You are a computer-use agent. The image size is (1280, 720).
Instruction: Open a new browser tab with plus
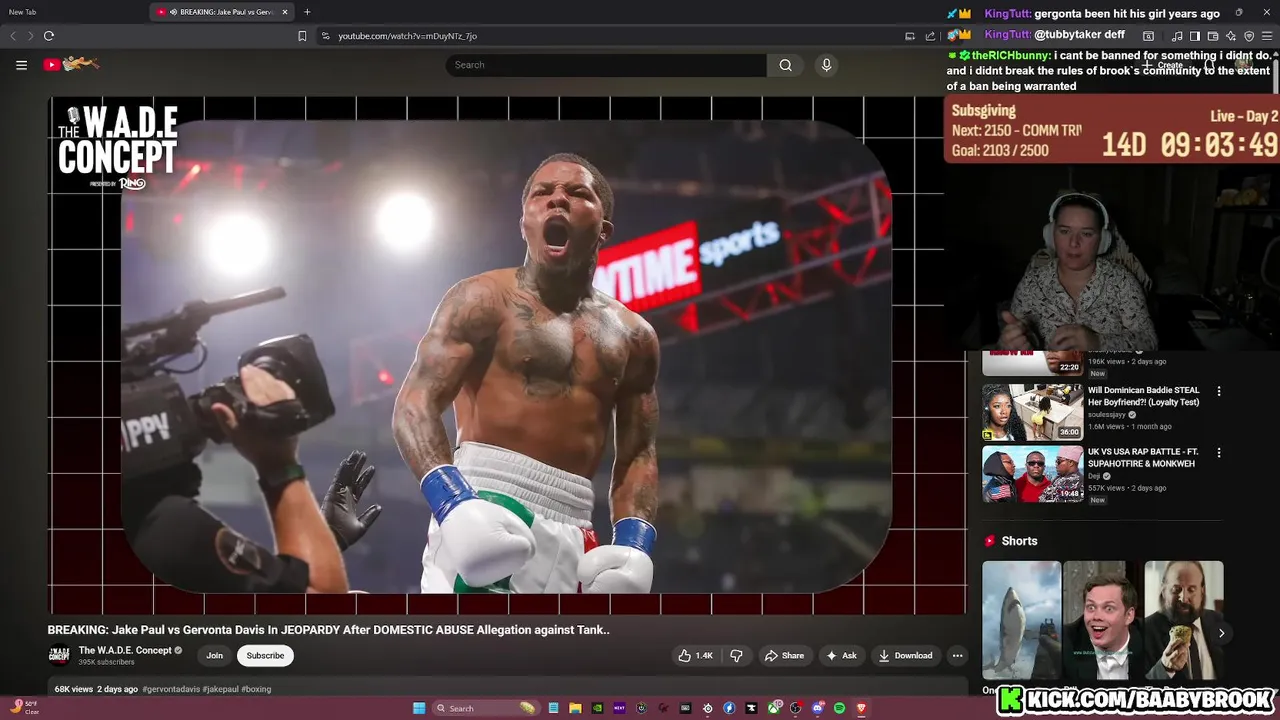[307, 12]
